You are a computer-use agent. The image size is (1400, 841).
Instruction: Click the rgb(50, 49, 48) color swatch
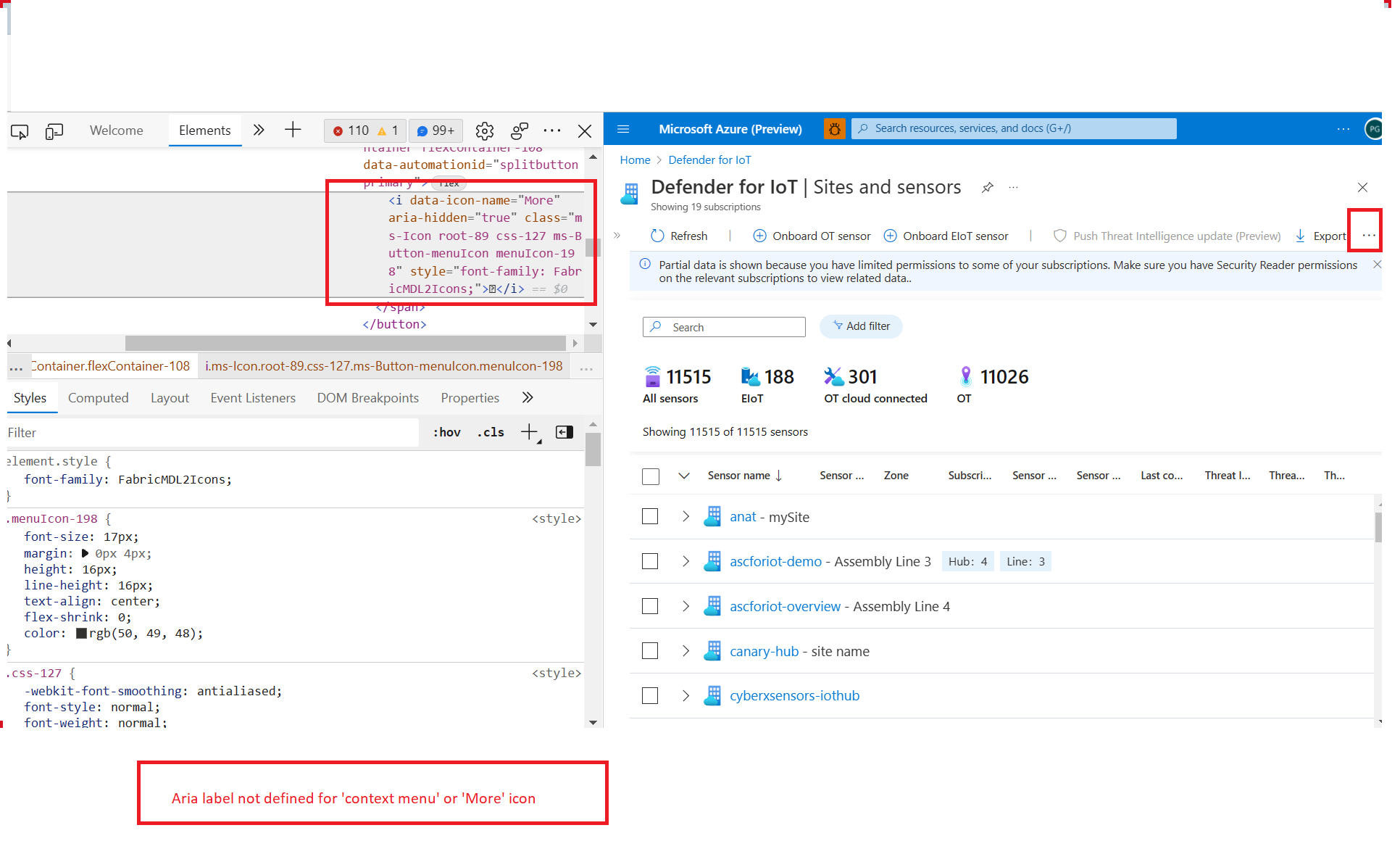point(82,634)
